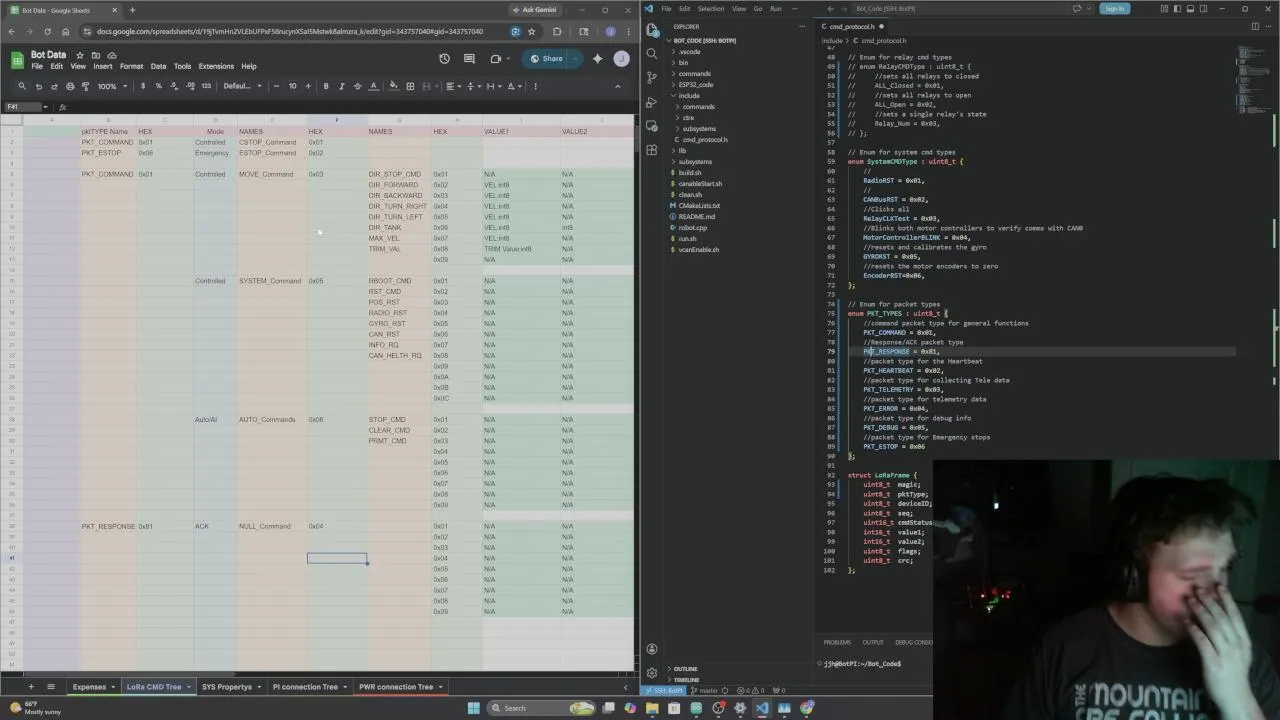Open the Share button dropdown arrow

[573, 59]
